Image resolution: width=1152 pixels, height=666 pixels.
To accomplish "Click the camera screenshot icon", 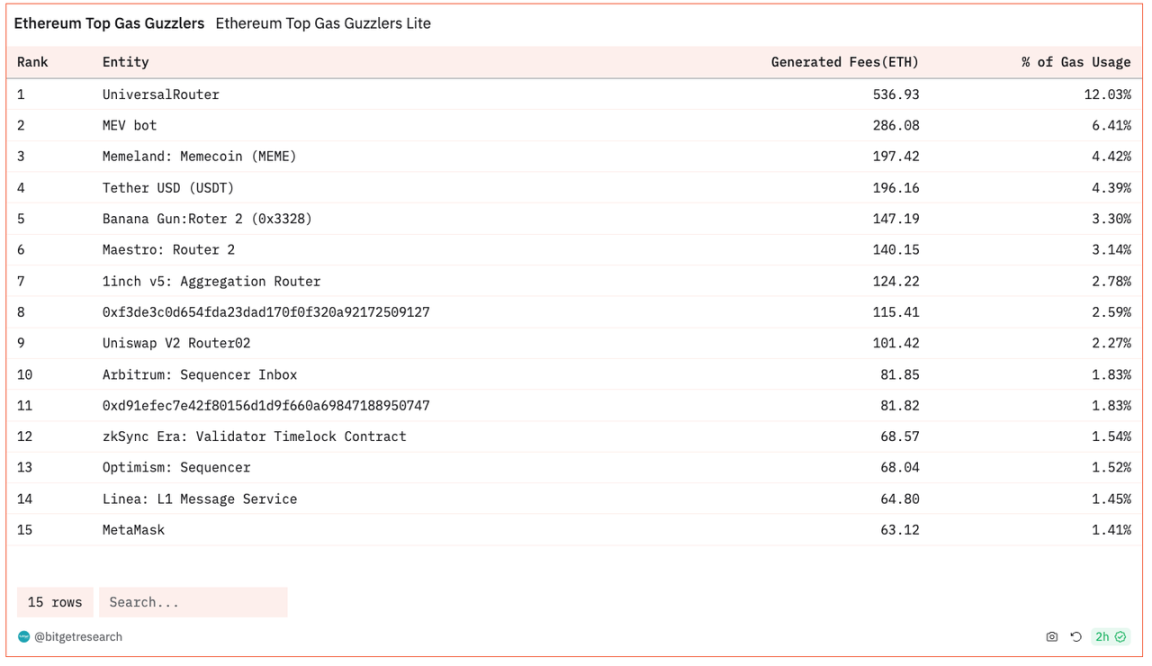I will pos(1052,637).
